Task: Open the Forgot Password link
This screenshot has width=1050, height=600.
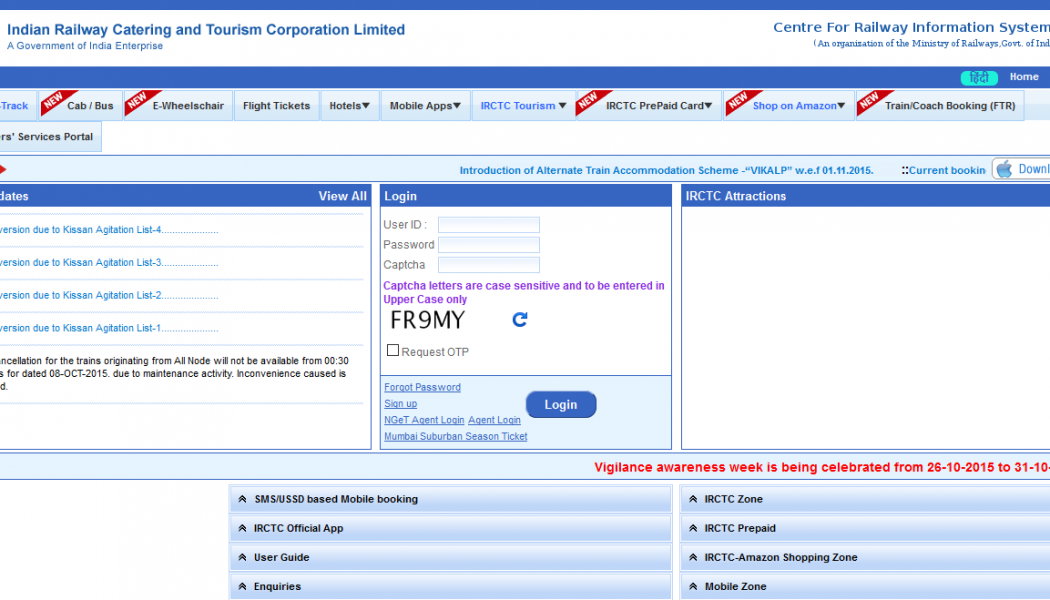Action: (422, 388)
